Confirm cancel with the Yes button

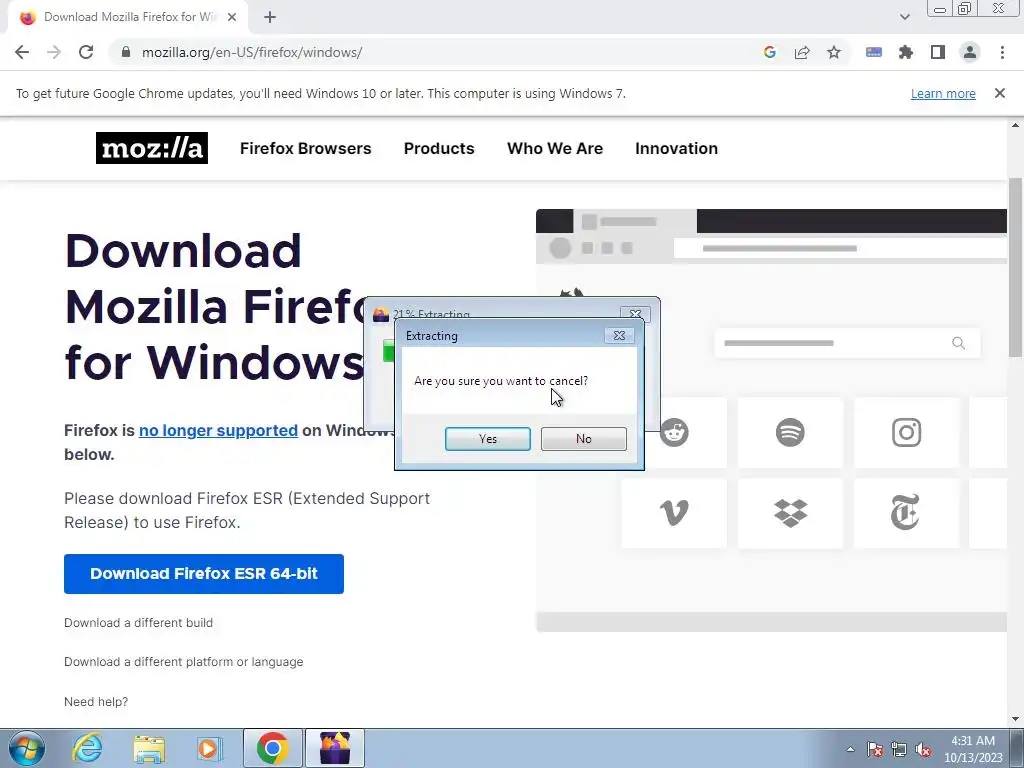pyautogui.click(x=488, y=439)
